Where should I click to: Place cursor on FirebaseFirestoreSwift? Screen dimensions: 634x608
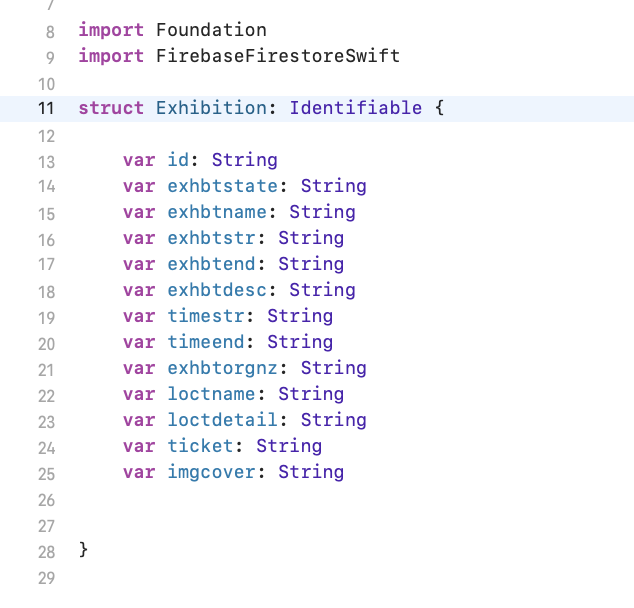pyautogui.click(x=278, y=56)
